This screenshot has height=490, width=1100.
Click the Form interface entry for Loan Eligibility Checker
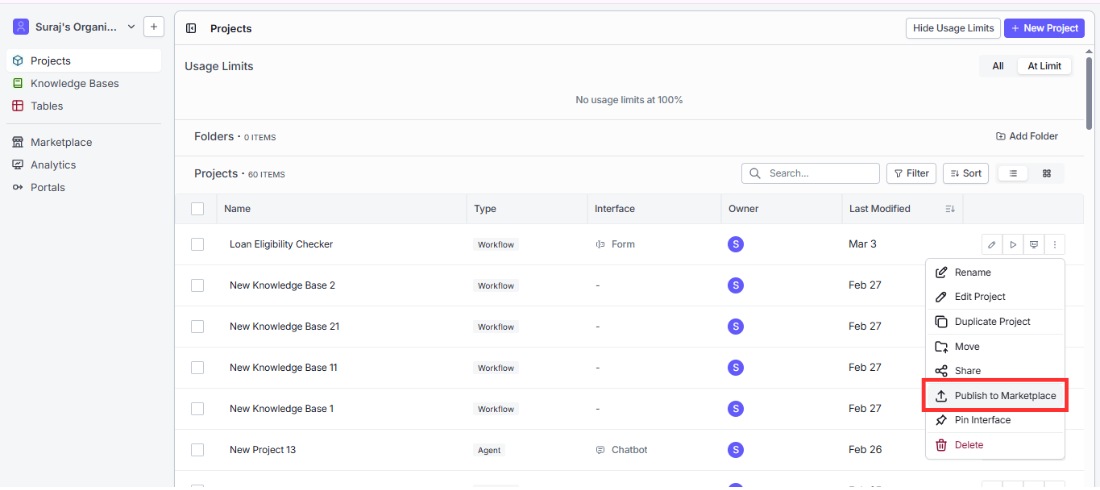click(615, 244)
